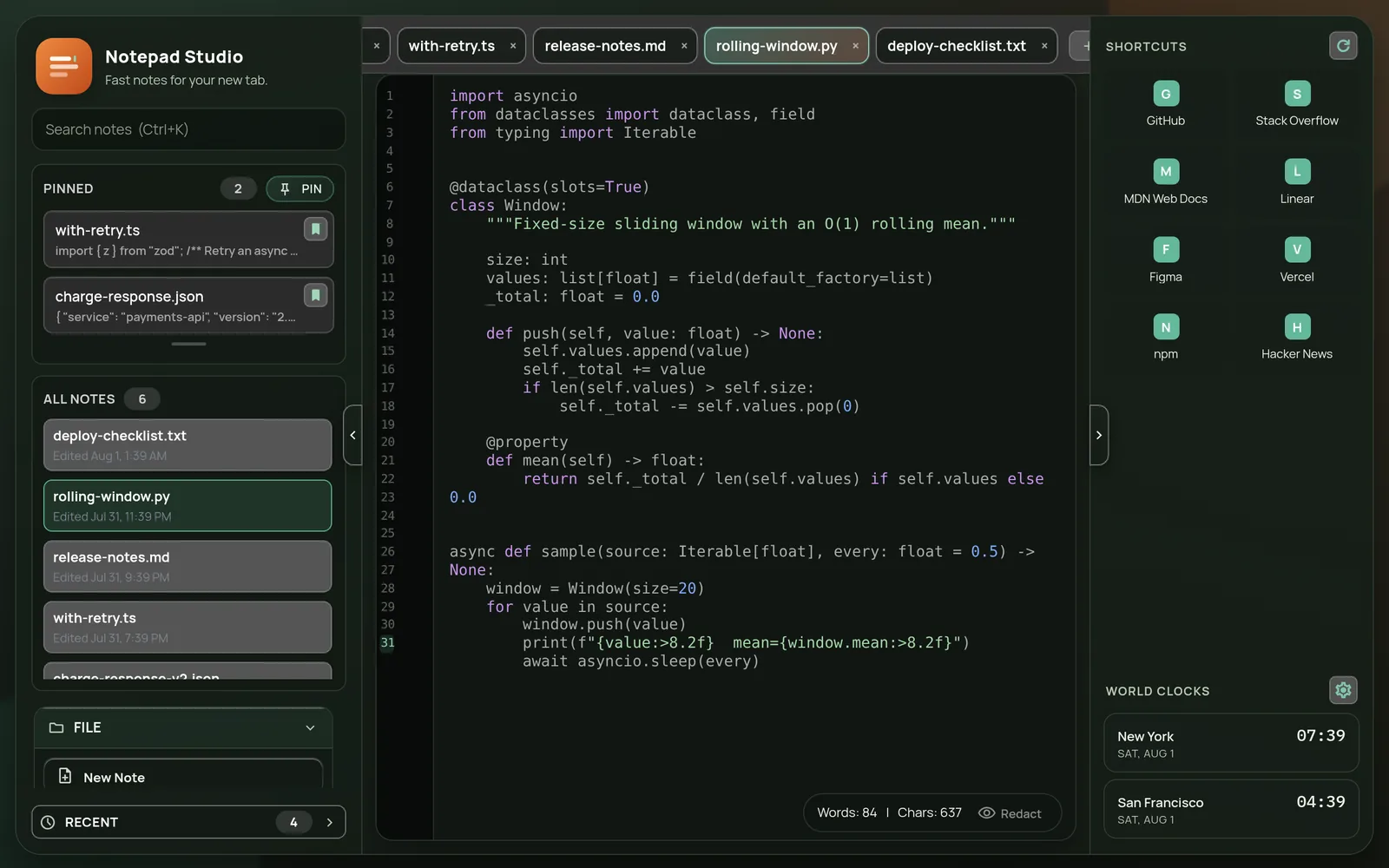Open deploy-checklist.txt in All Notes
1389x868 pixels.
pyautogui.click(x=188, y=444)
